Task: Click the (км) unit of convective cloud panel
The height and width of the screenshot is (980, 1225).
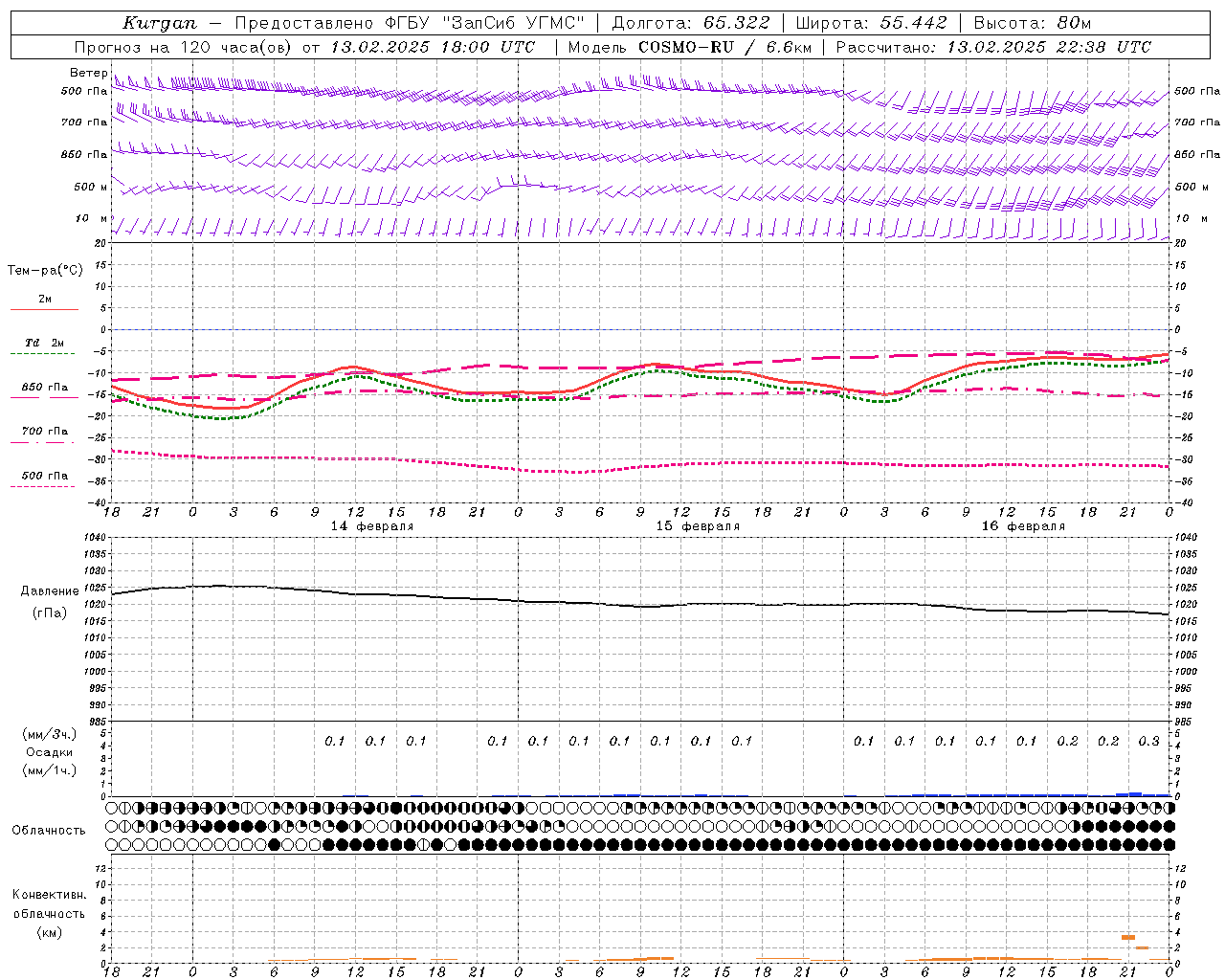Action: (49, 932)
